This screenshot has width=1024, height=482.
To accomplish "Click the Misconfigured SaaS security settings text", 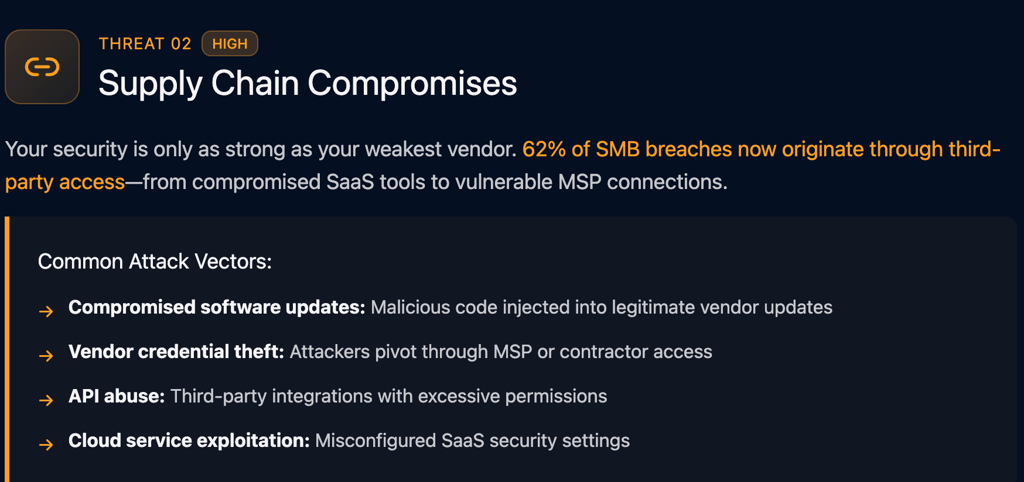I will point(472,440).
